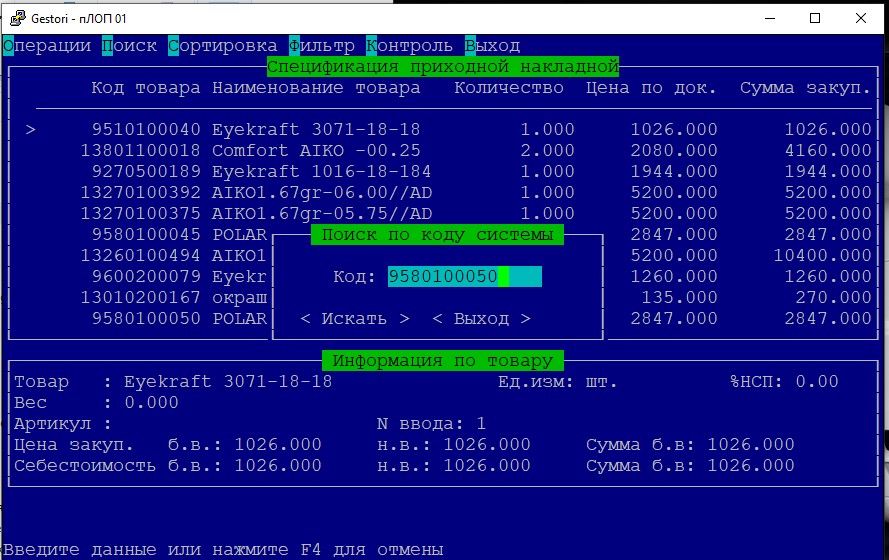Click sum value 270.000
The height and width of the screenshot is (560, 889).
tap(833, 297)
